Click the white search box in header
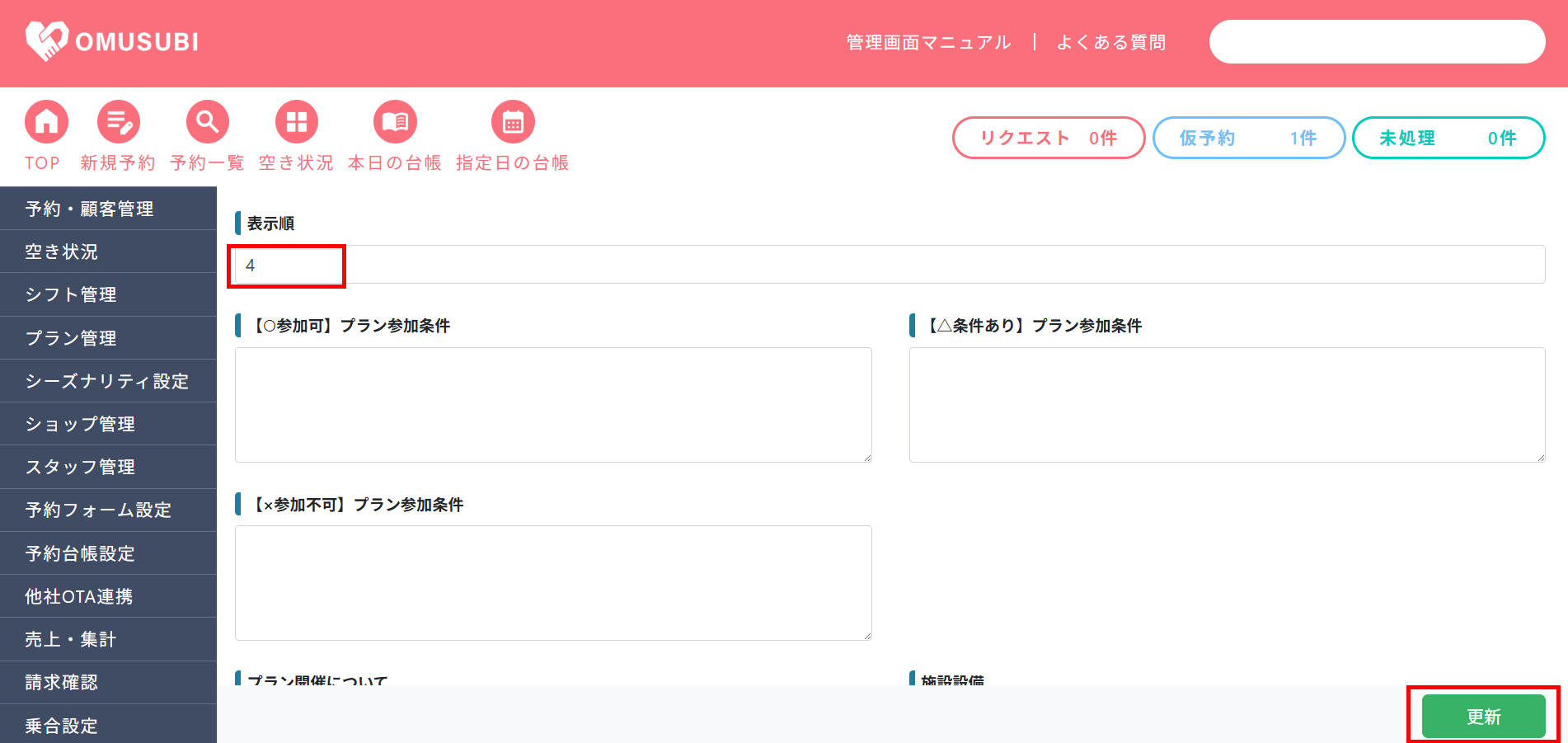 pyautogui.click(x=1376, y=42)
